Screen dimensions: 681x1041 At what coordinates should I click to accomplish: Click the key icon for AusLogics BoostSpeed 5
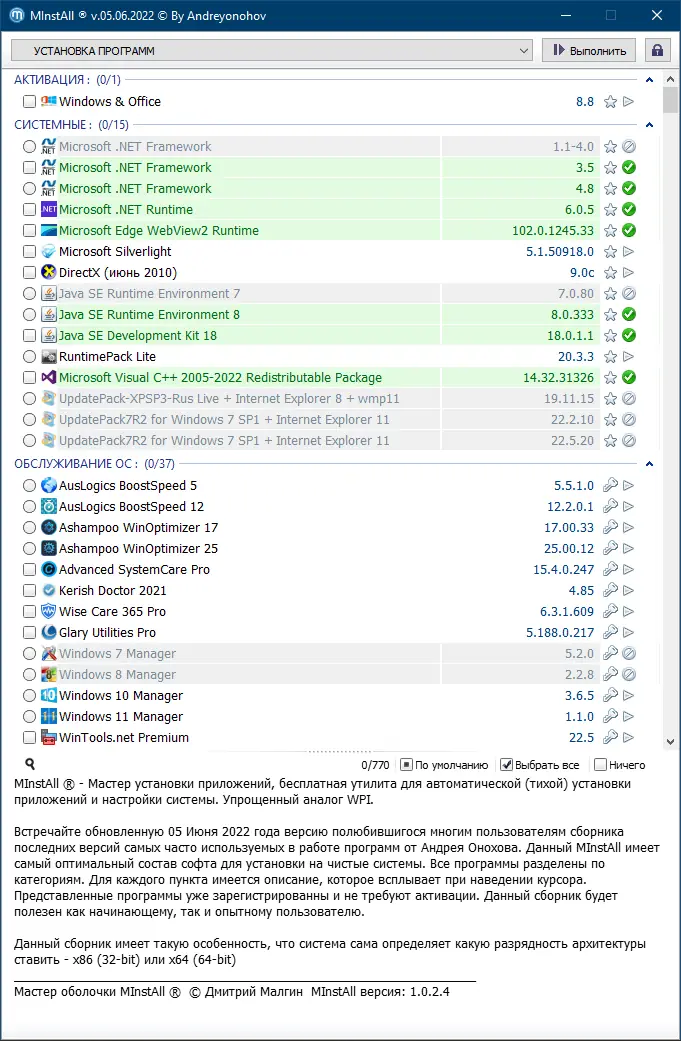coord(610,485)
